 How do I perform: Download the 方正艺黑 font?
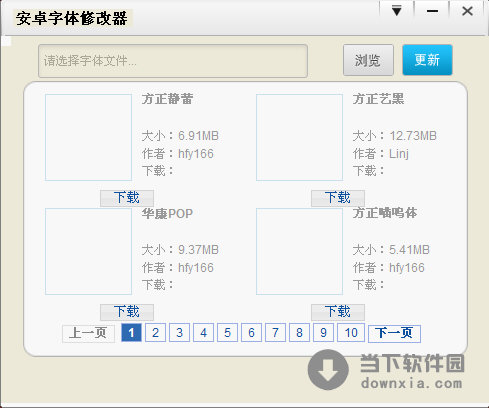click(x=338, y=198)
